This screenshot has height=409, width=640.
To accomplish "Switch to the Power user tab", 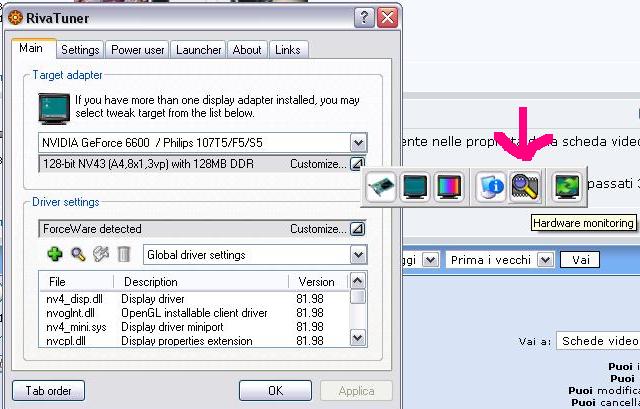I will tap(138, 50).
